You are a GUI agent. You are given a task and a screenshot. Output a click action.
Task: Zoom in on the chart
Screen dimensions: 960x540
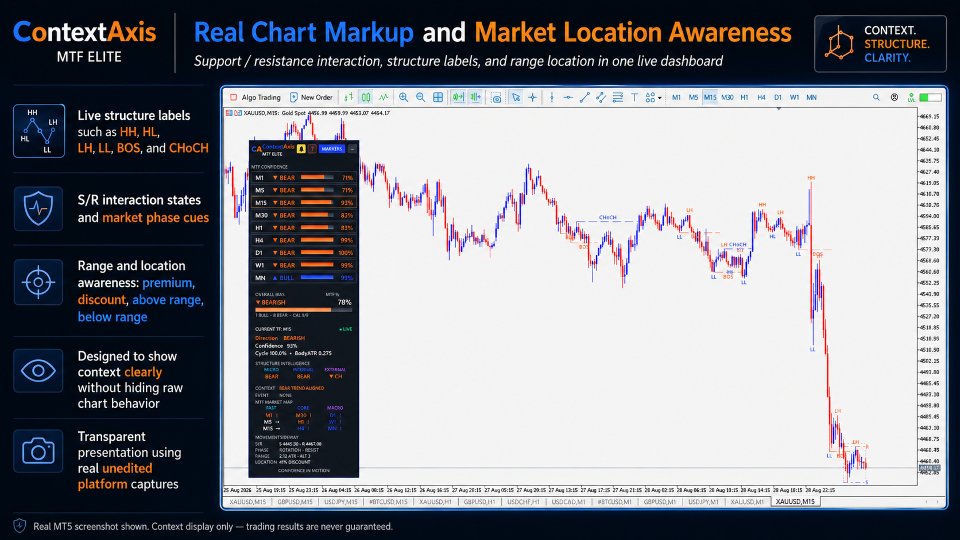[403, 97]
